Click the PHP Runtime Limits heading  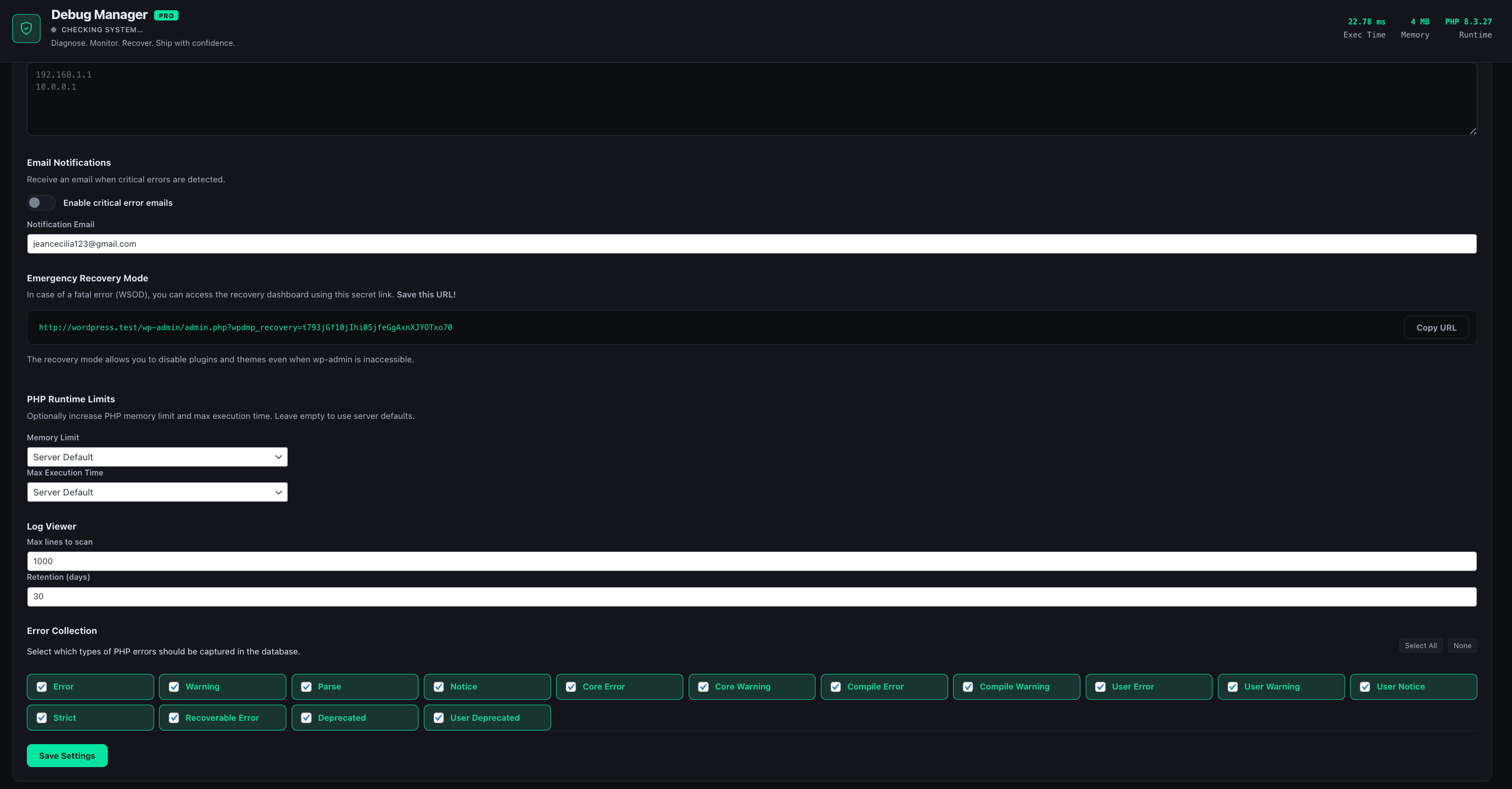point(71,399)
